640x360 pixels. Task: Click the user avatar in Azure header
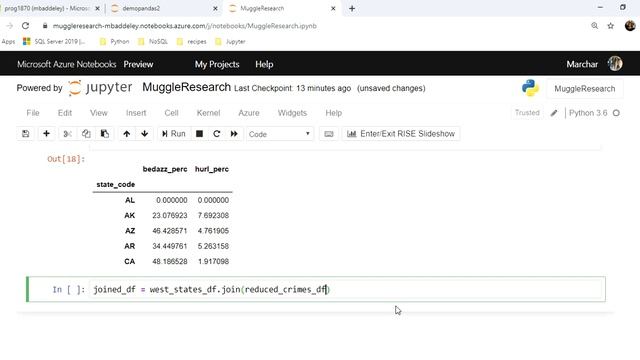click(615, 64)
